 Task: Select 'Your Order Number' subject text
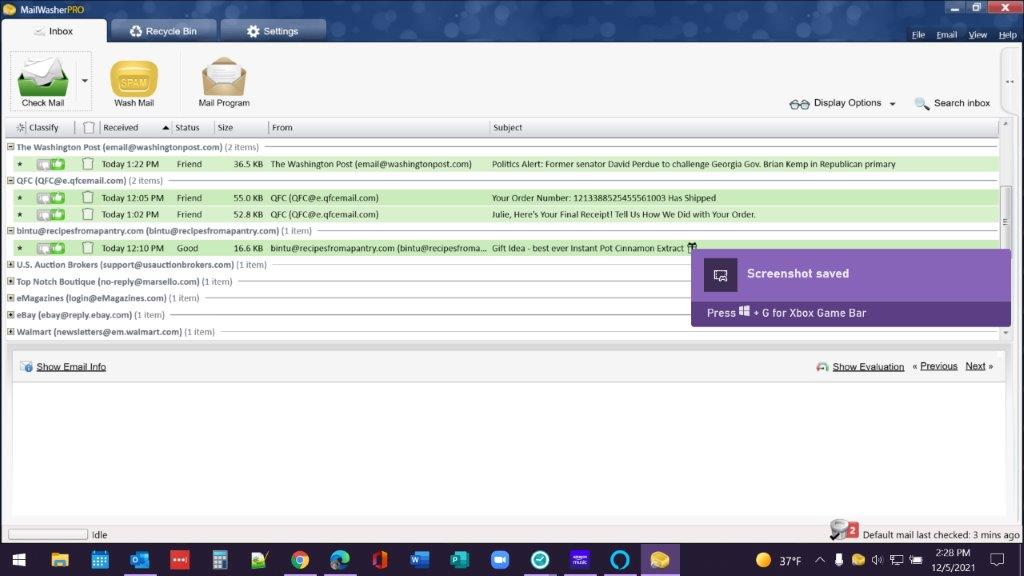[x=604, y=197]
